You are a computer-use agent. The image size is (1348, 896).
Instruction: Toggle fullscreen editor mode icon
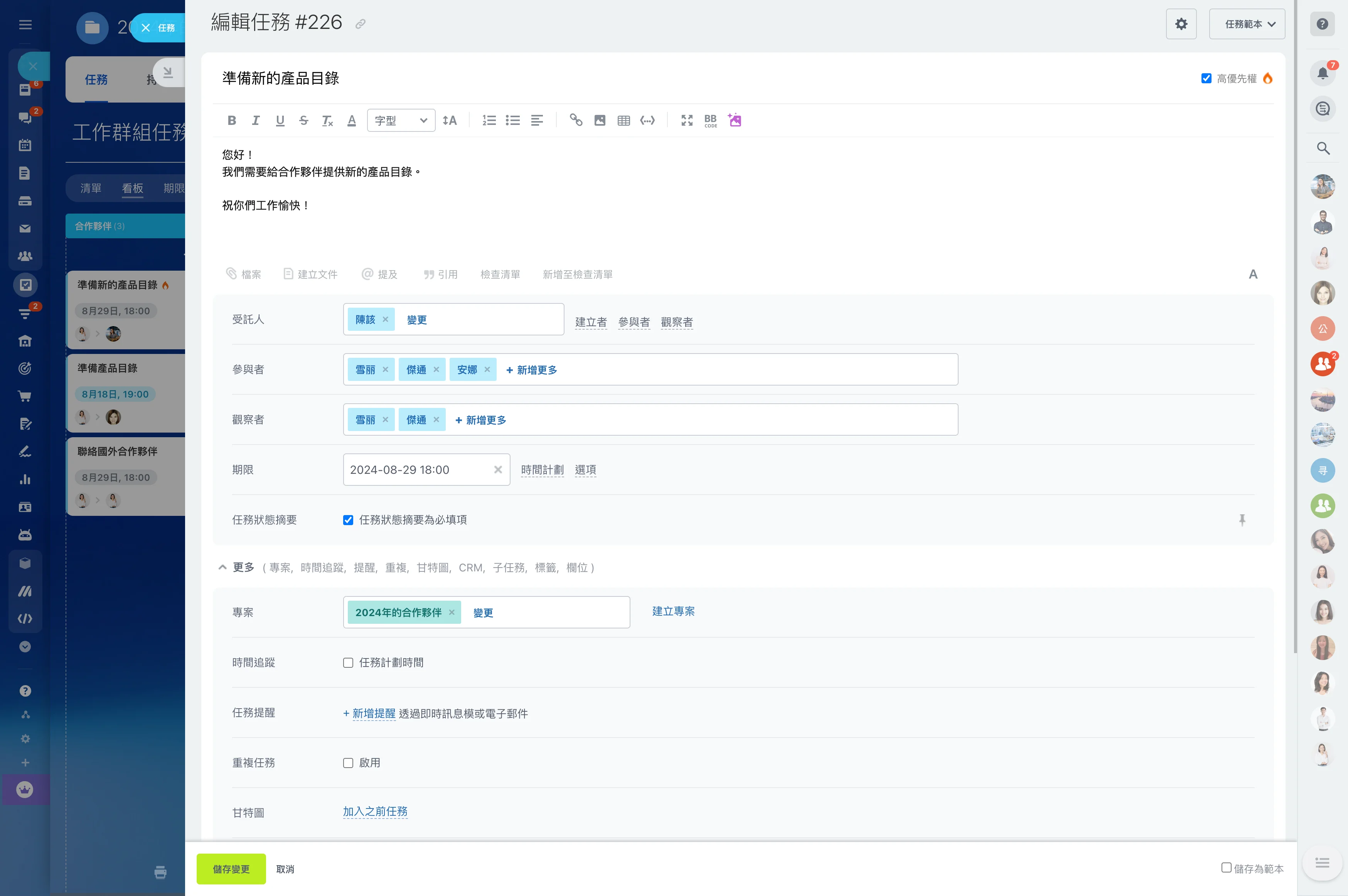tap(686, 121)
